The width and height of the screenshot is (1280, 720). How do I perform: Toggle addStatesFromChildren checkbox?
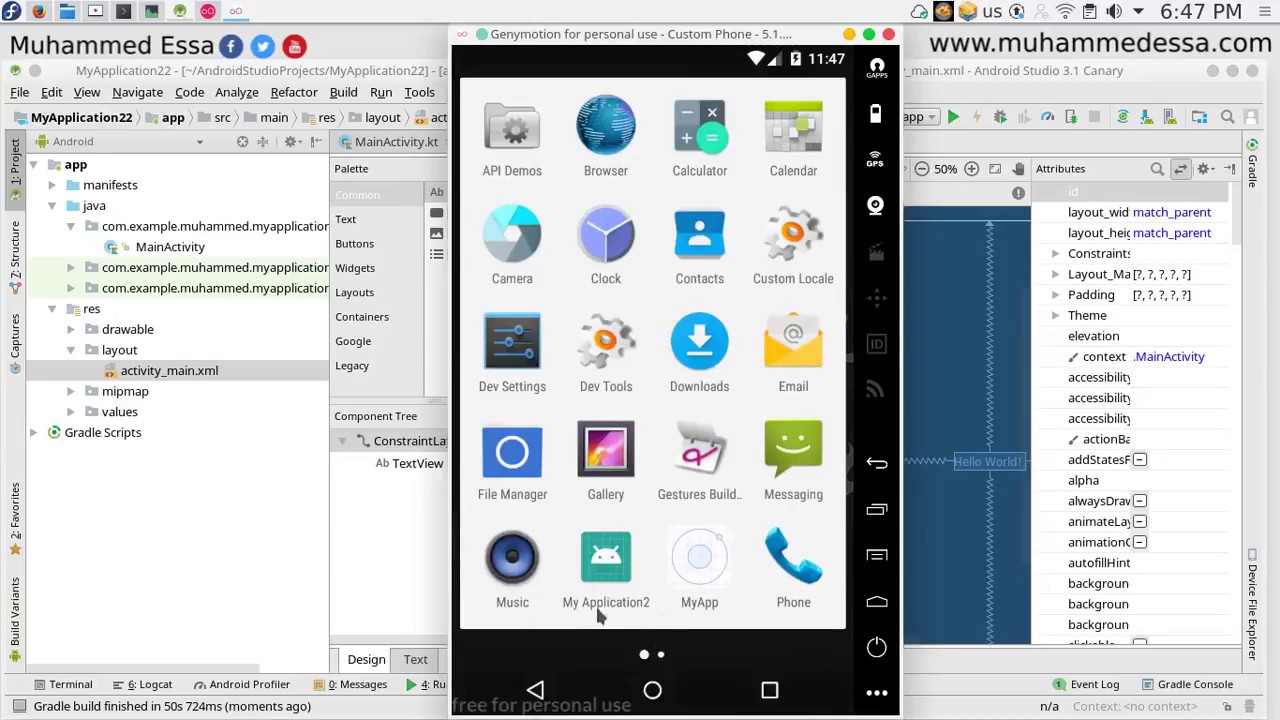coord(1140,460)
